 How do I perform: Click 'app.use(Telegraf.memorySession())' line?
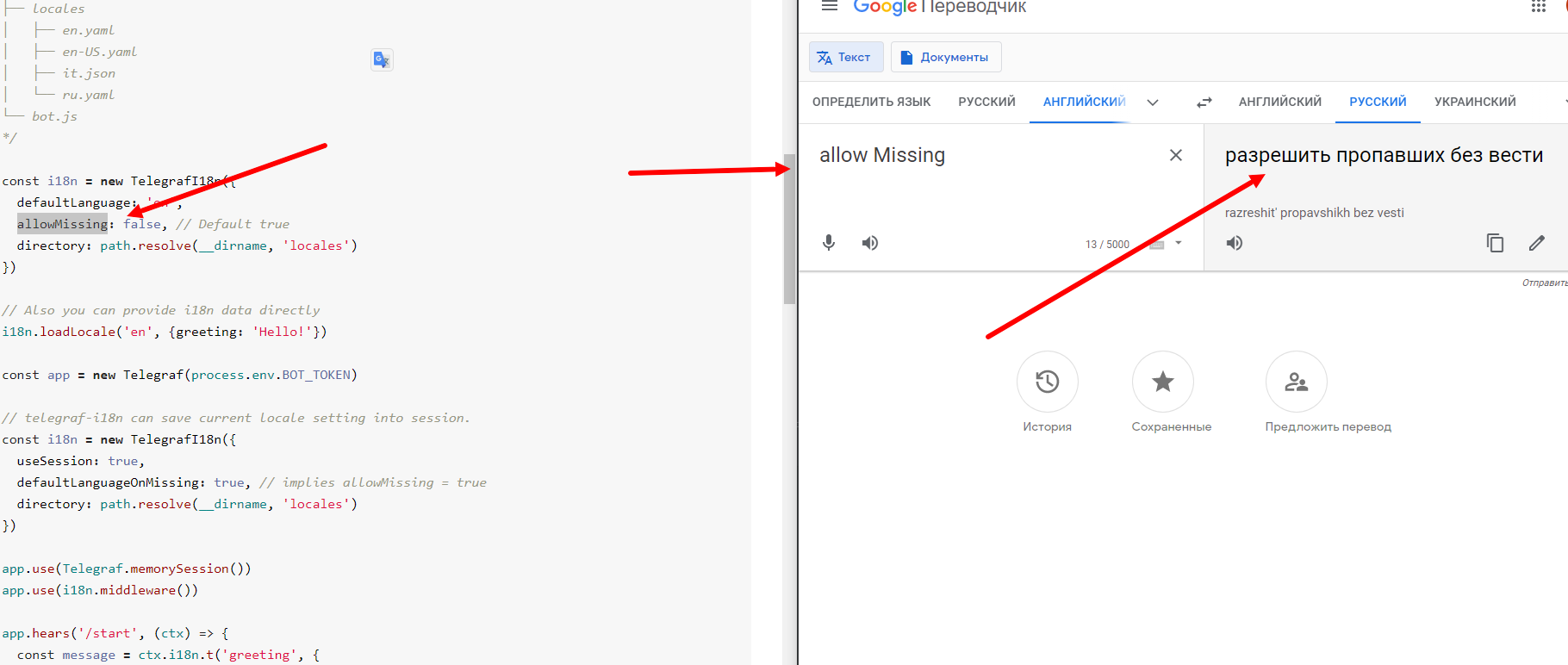click(127, 569)
